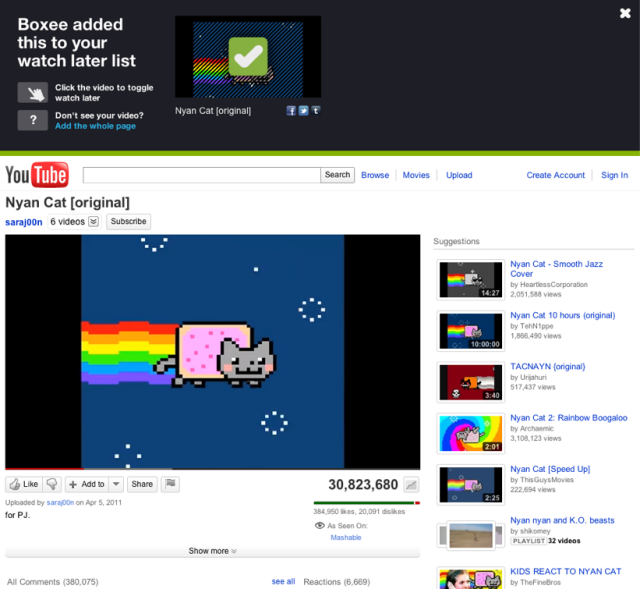Click the 'Nyan Cat [original]' caption in Boxee
Viewport: 640px width, 589px height.
point(213,111)
